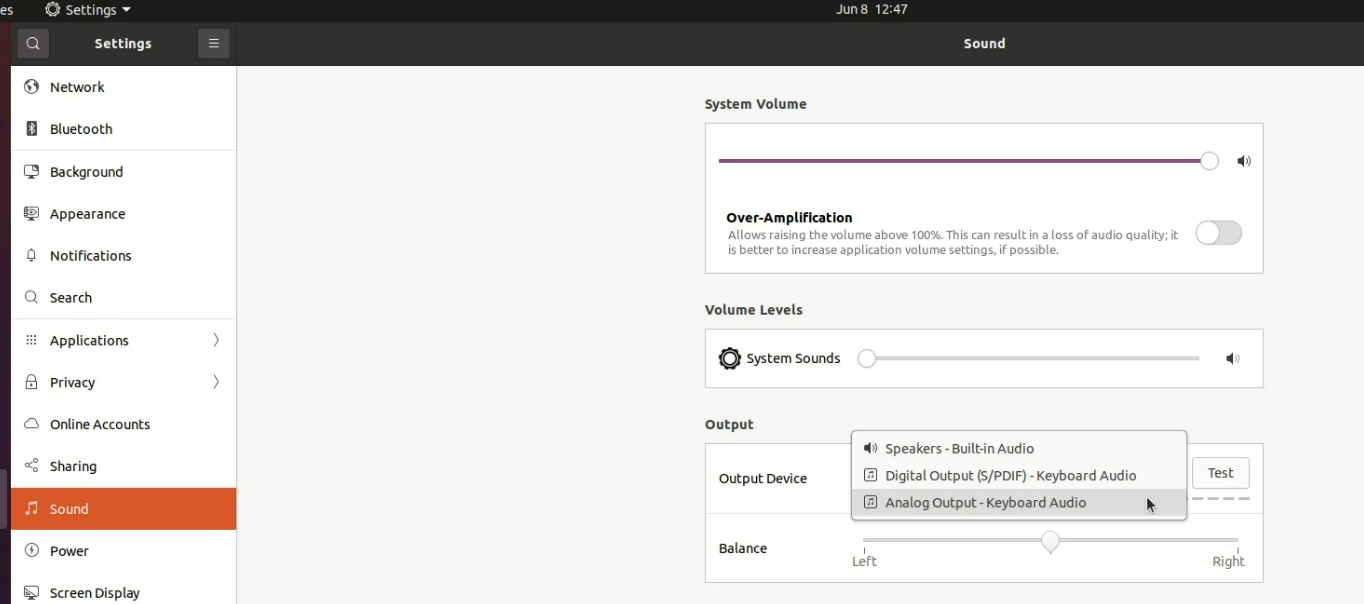Open the Power settings panel
Image resolution: width=1364 pixels, height=604 pixels.
(x=124, y=551)
